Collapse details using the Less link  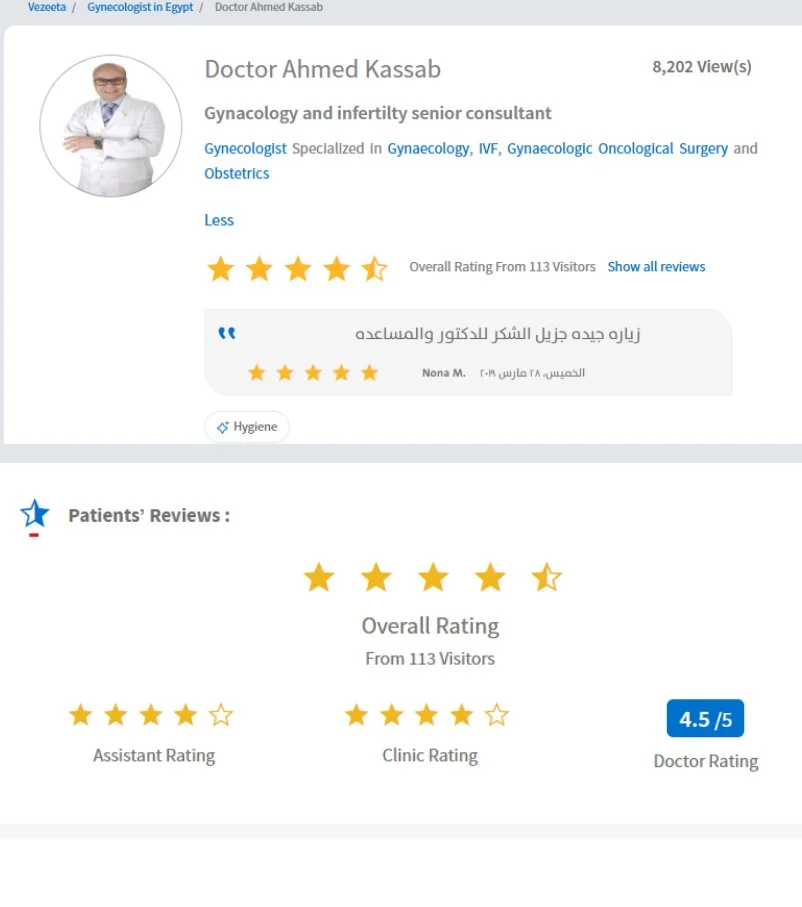click(x=218, y=220)
